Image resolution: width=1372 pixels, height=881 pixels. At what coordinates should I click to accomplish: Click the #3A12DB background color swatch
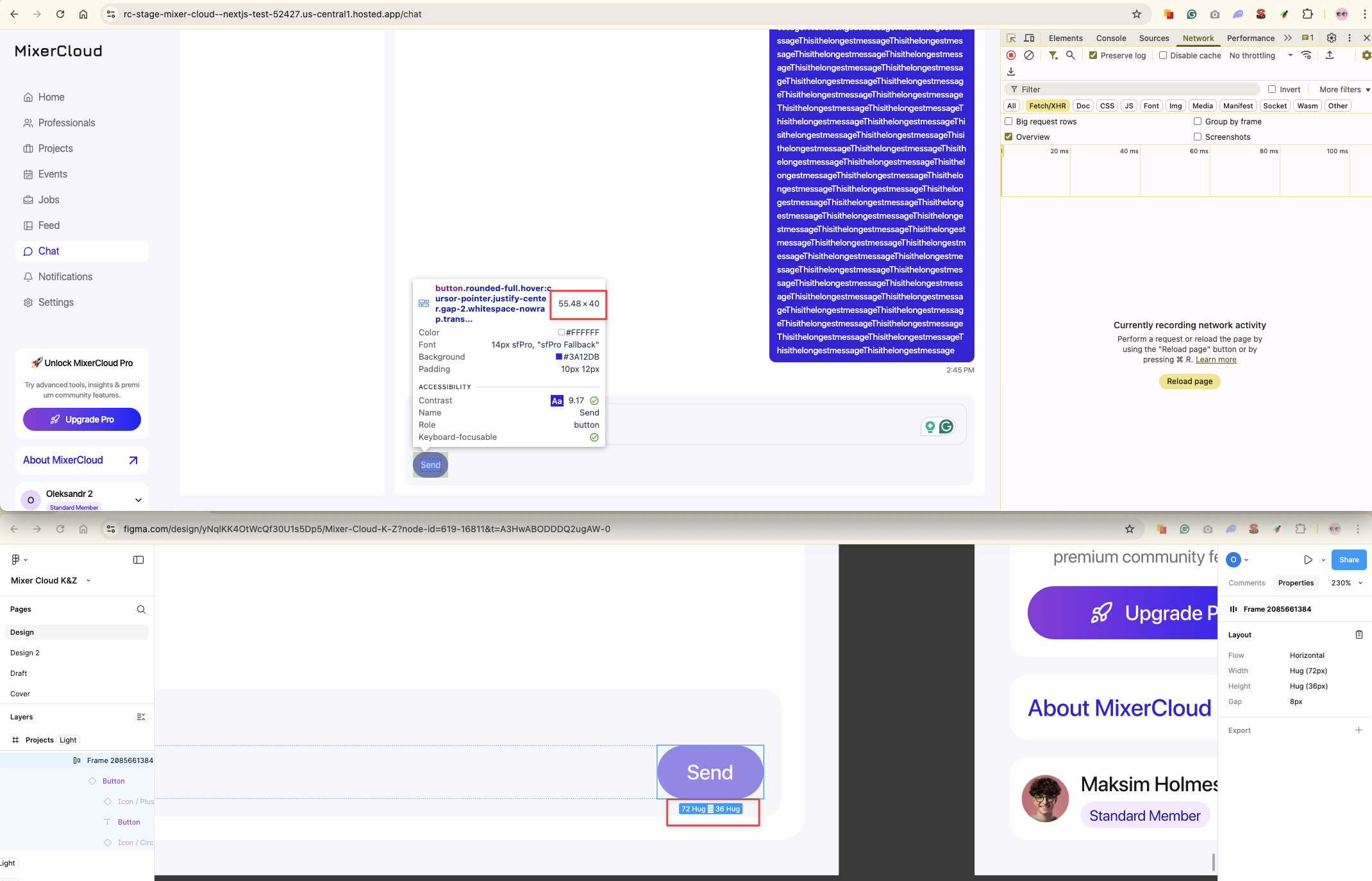pos(558,357)
